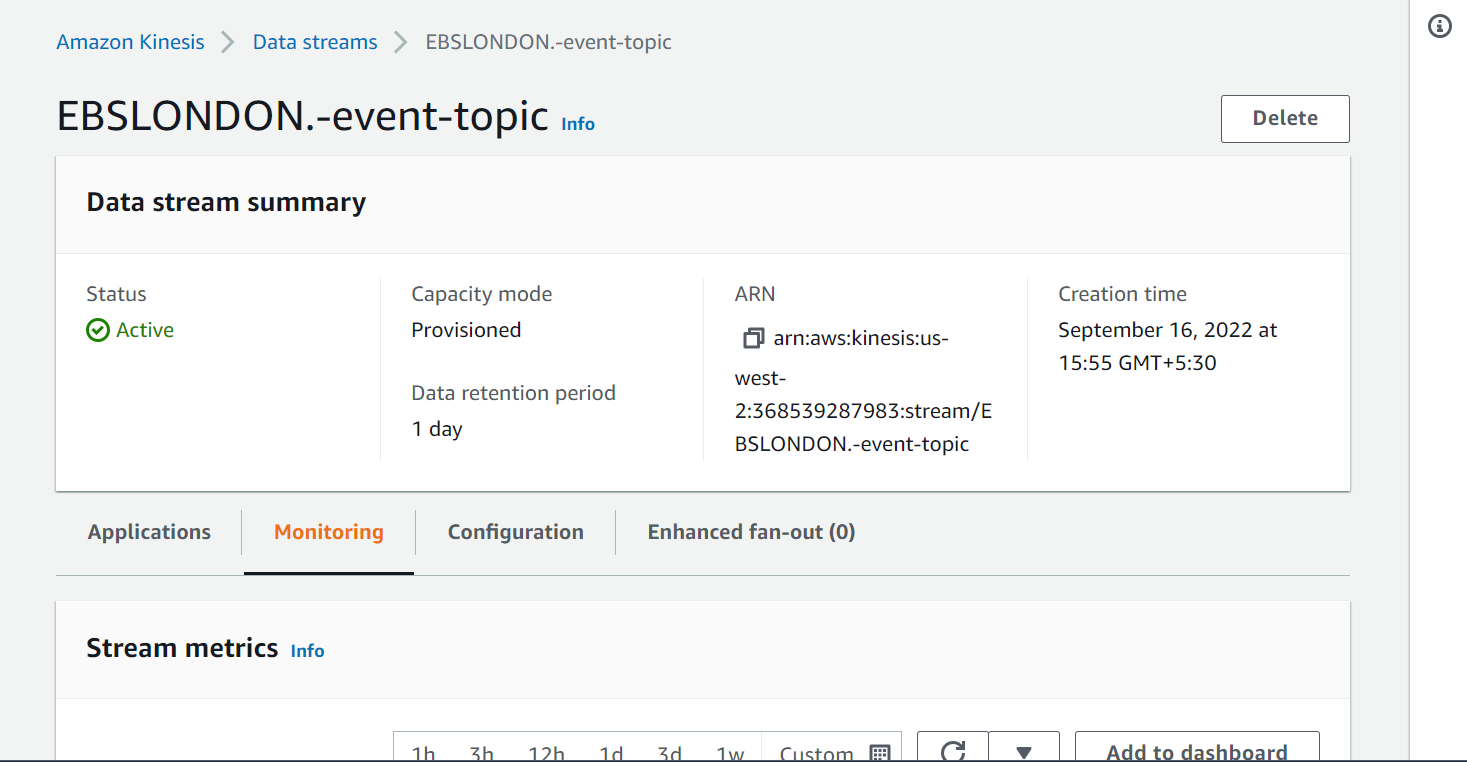Choose the 12h time range
This screenshot has height=762, width=1467.
pyautogui.click(x=546, y=753)
